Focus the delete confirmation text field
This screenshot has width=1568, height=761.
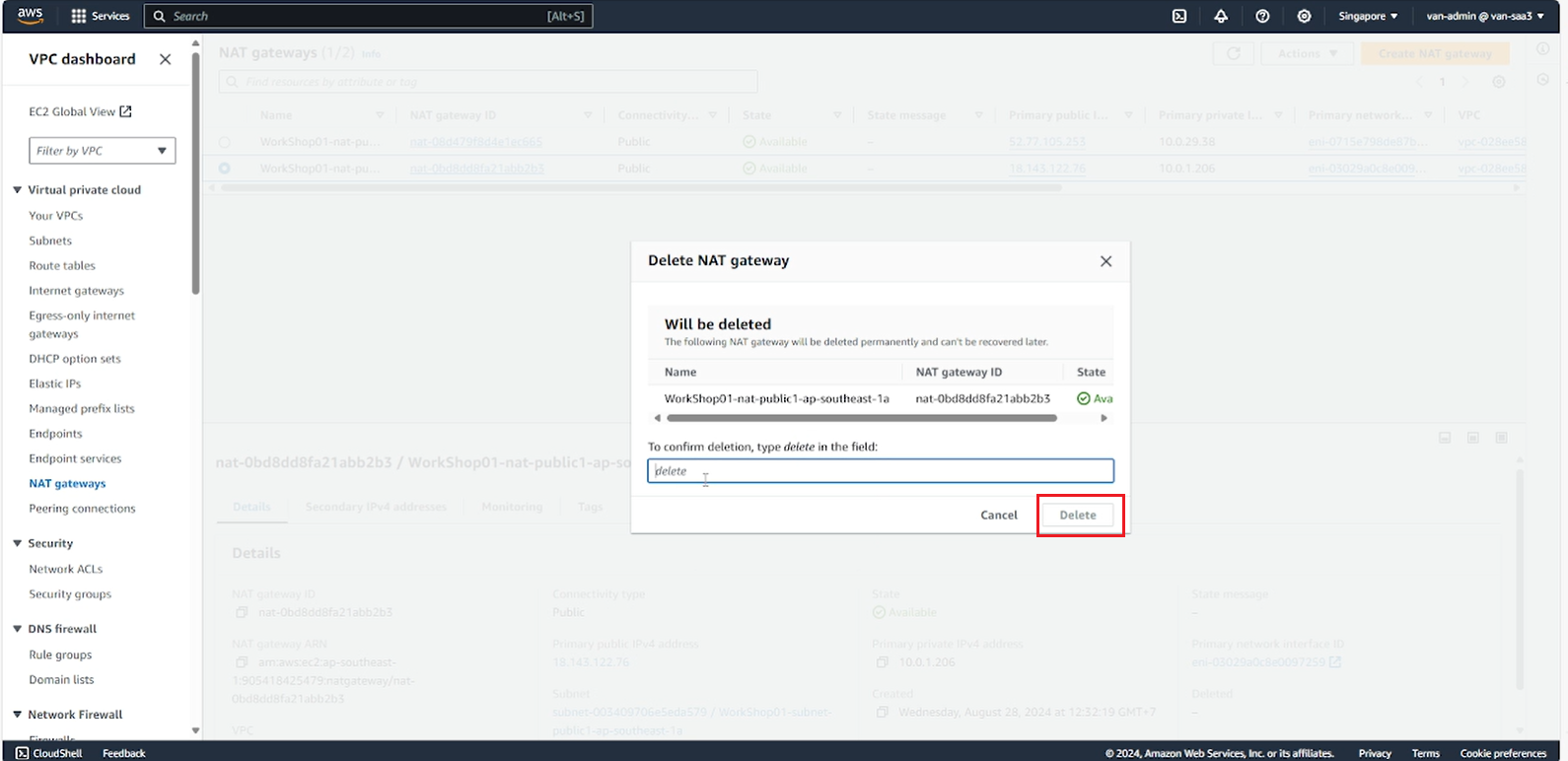pyautogui.click(x=881, y=471)
